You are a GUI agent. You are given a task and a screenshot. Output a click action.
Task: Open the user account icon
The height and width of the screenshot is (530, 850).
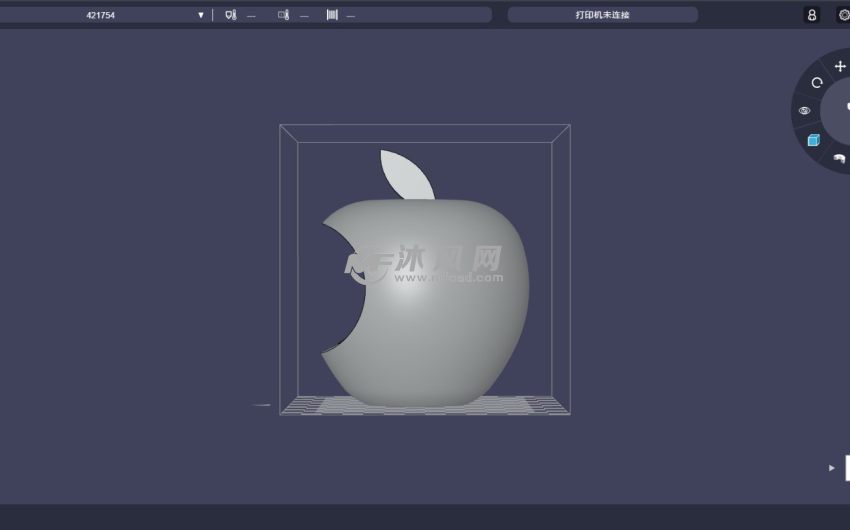point(811,15)
